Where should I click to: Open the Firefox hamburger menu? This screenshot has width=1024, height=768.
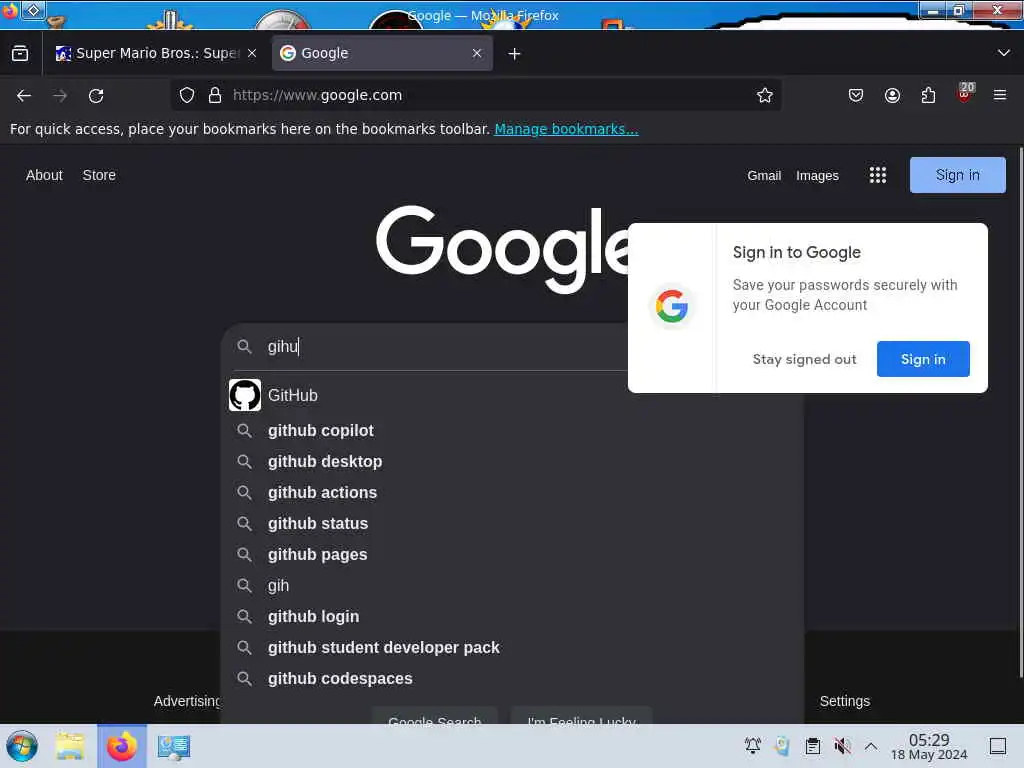pyautogui.click(x=1000, y=95)
